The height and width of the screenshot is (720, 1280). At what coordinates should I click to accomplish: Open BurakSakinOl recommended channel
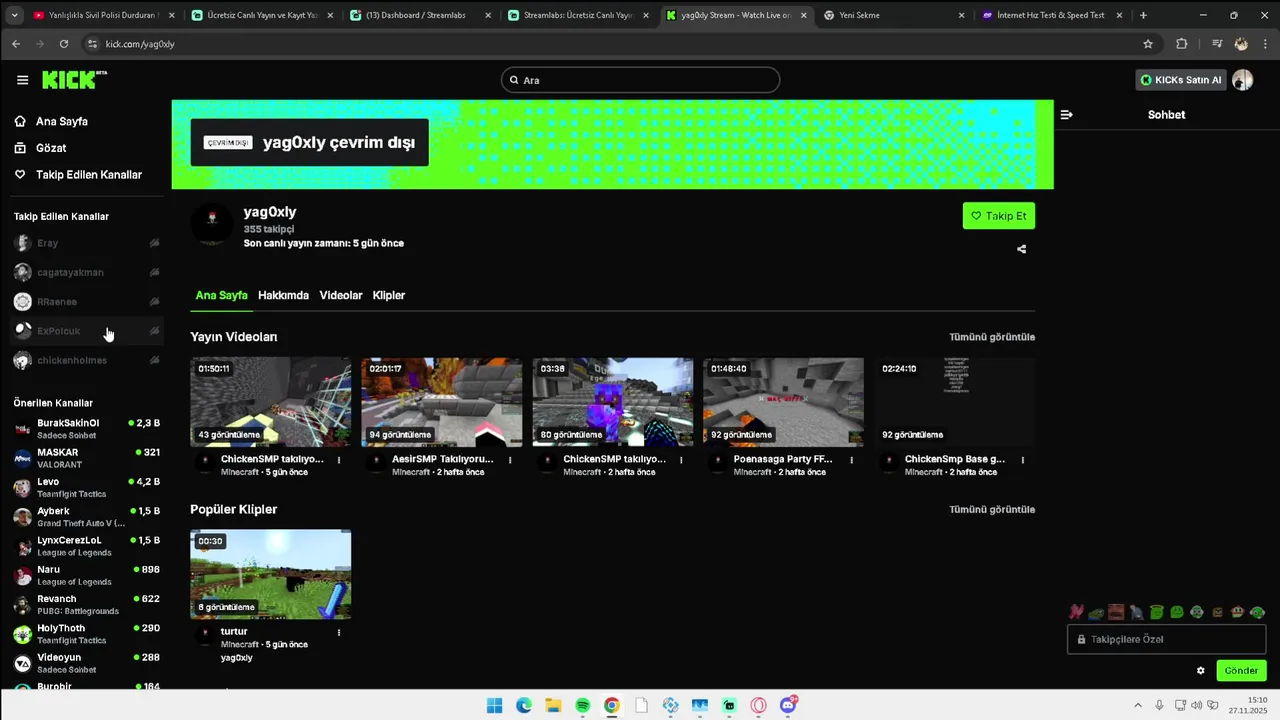(x=87, y=429)
